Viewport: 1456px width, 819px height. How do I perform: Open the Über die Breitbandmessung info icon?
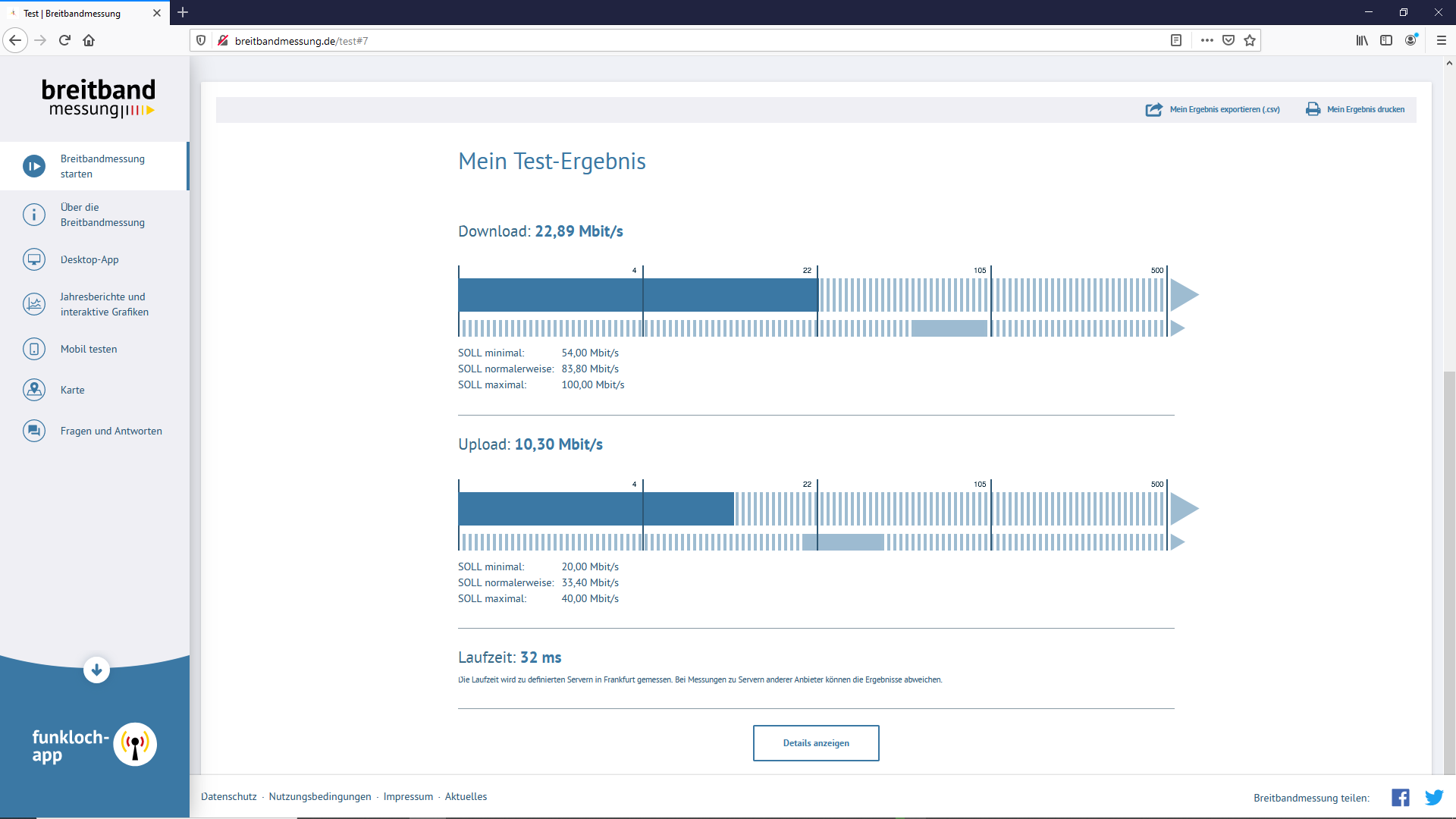click(x=34, y=215)
